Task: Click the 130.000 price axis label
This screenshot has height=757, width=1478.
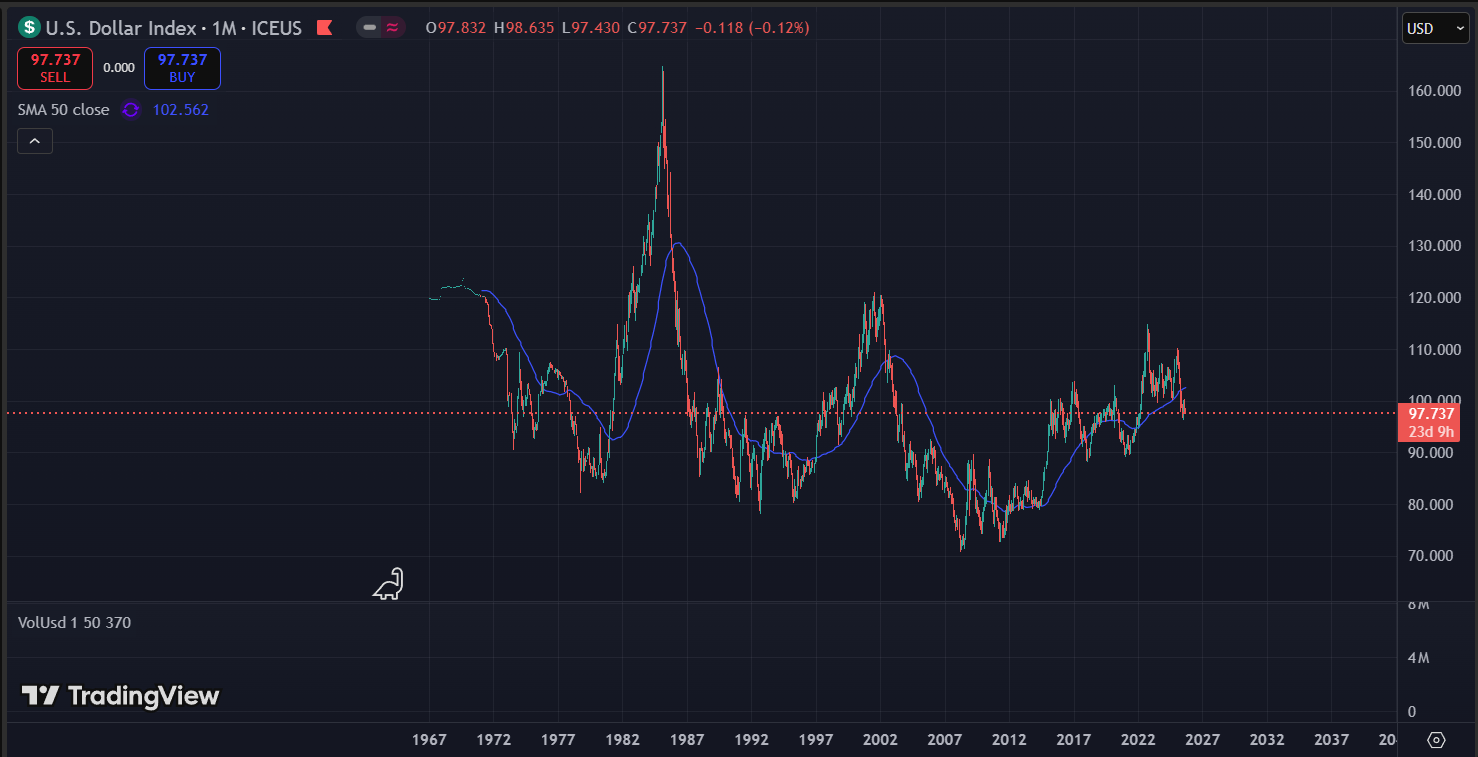Action: (1433, 246)
